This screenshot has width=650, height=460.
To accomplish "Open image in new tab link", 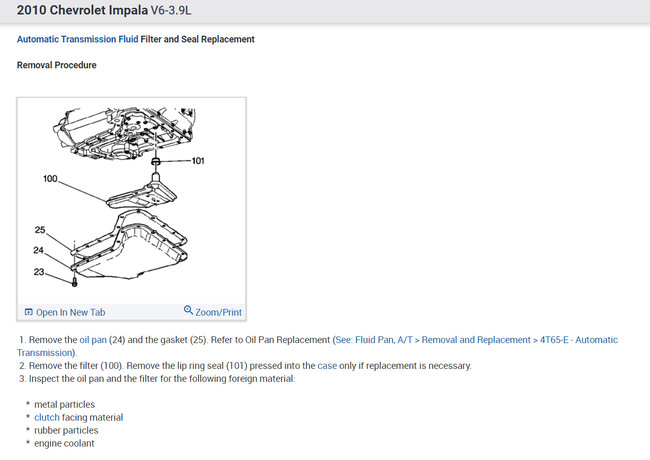I will (x=70, y=312).
